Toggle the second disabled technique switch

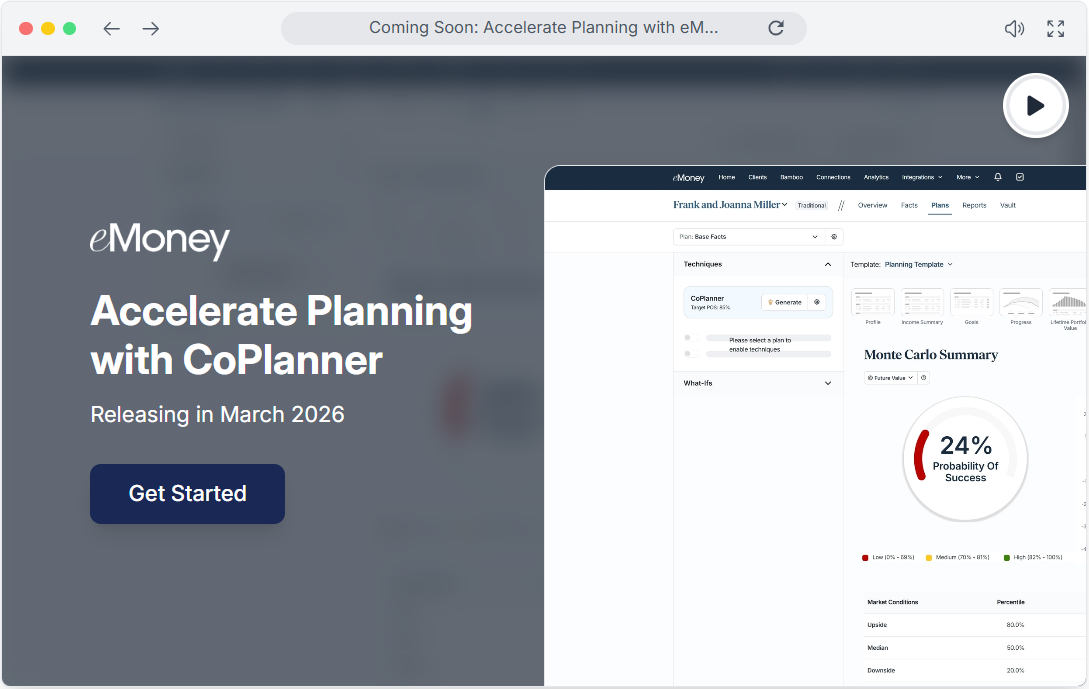(x=688, y=353)
